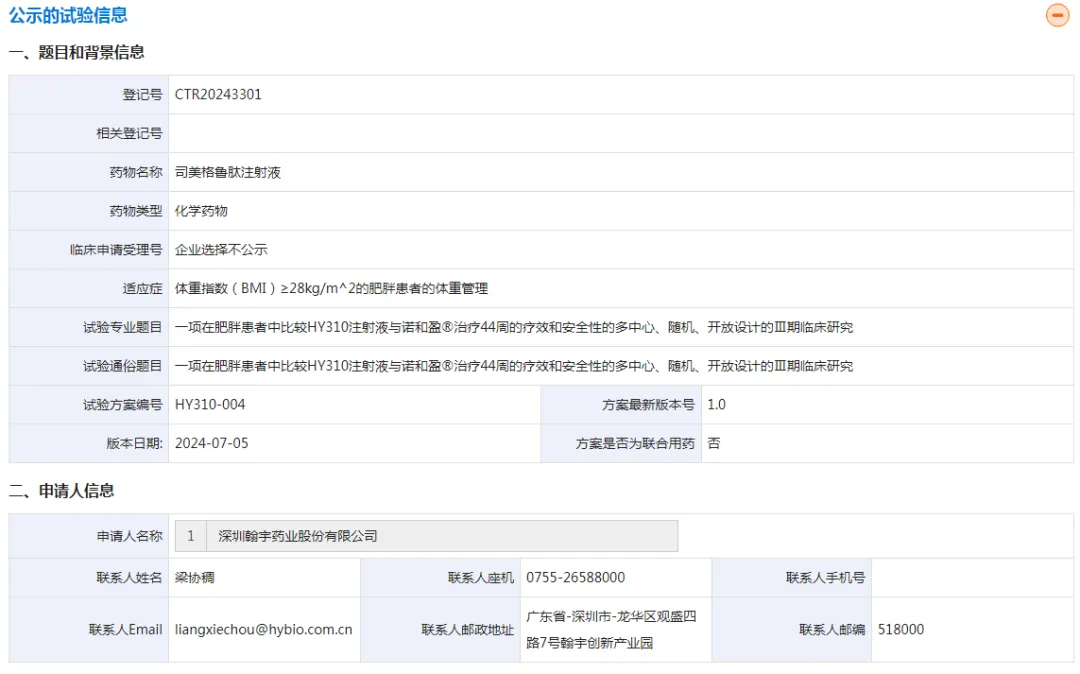
Task: Collapse the 公示的试验信息 section with the orange minus icon
Action: point(1057,15)
